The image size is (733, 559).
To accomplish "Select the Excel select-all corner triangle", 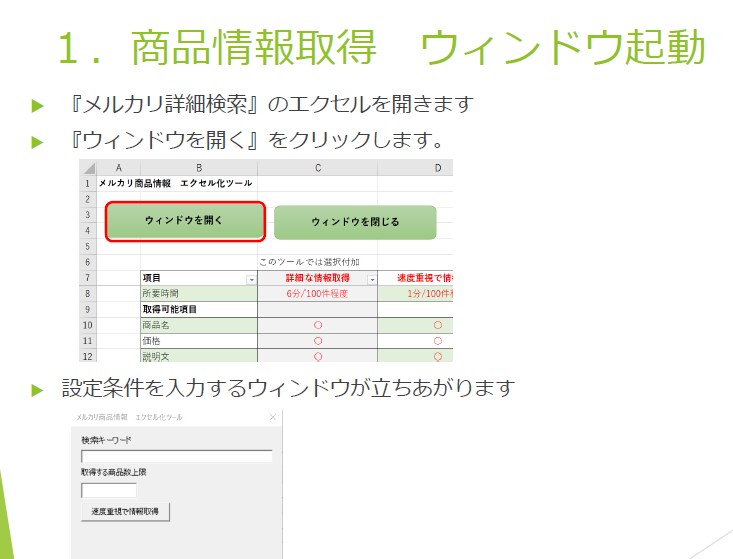I will [x=88, y=168].
